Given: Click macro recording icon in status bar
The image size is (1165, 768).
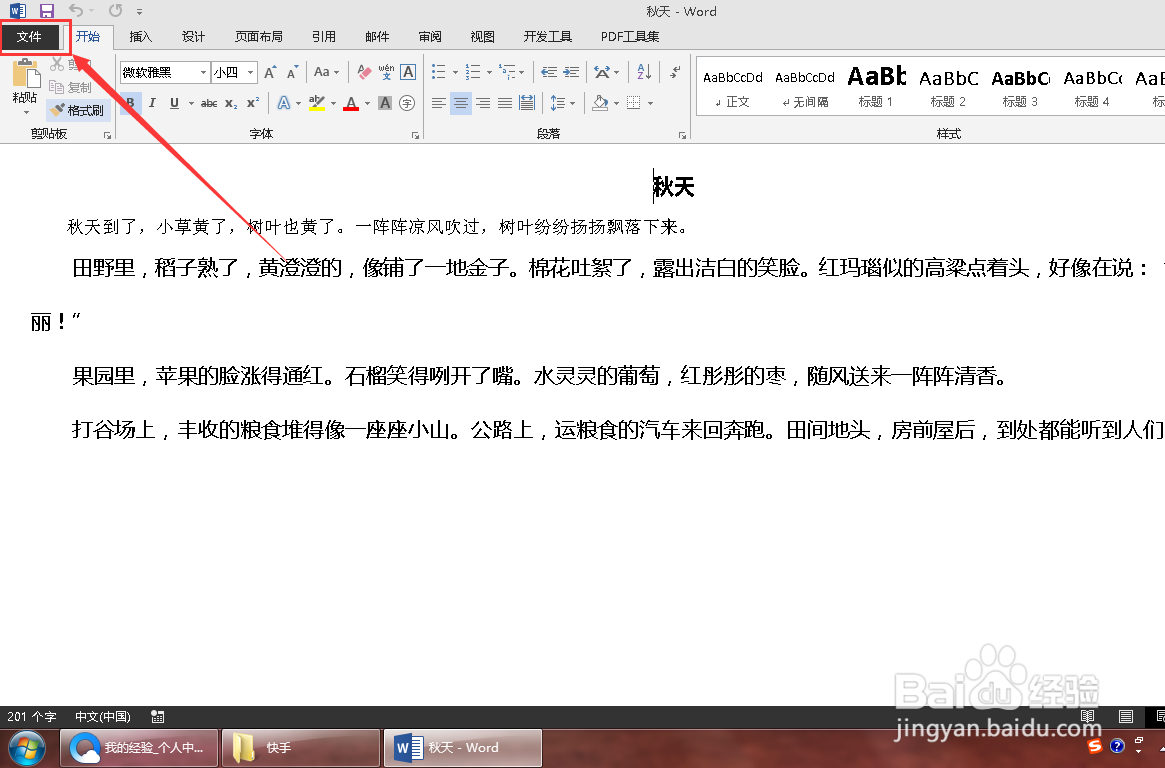Looking at the screenshot, I should coord(158,717).
